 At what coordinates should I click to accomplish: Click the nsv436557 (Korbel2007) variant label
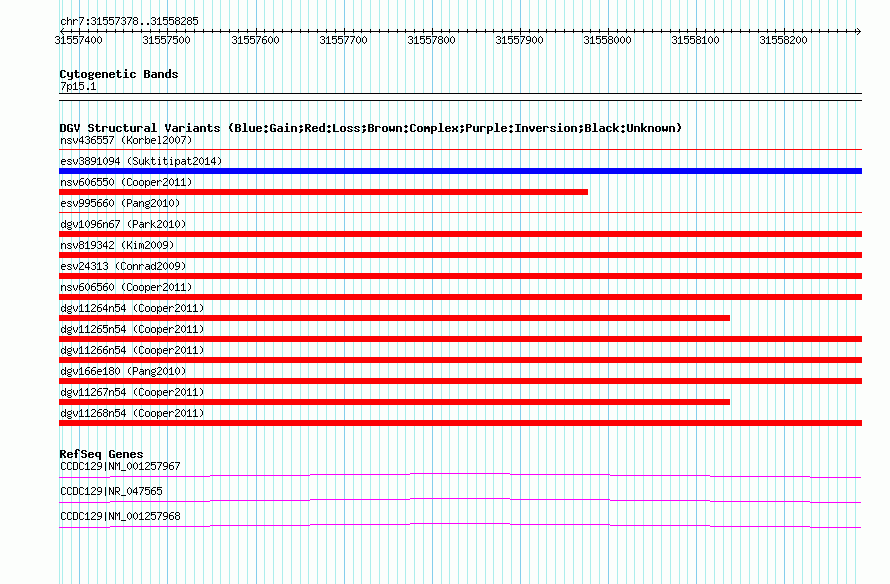(x=126, y=140)
